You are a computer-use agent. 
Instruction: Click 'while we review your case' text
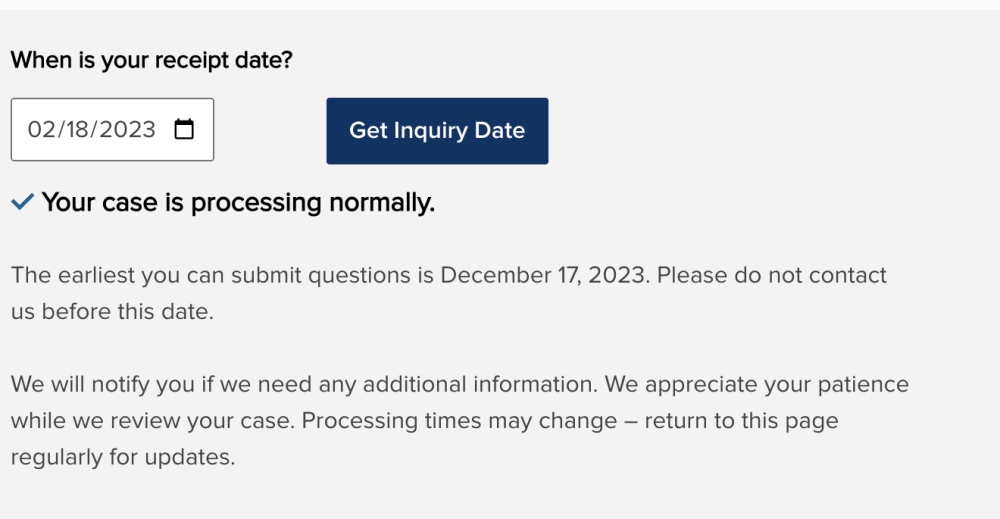pos(151,421)
